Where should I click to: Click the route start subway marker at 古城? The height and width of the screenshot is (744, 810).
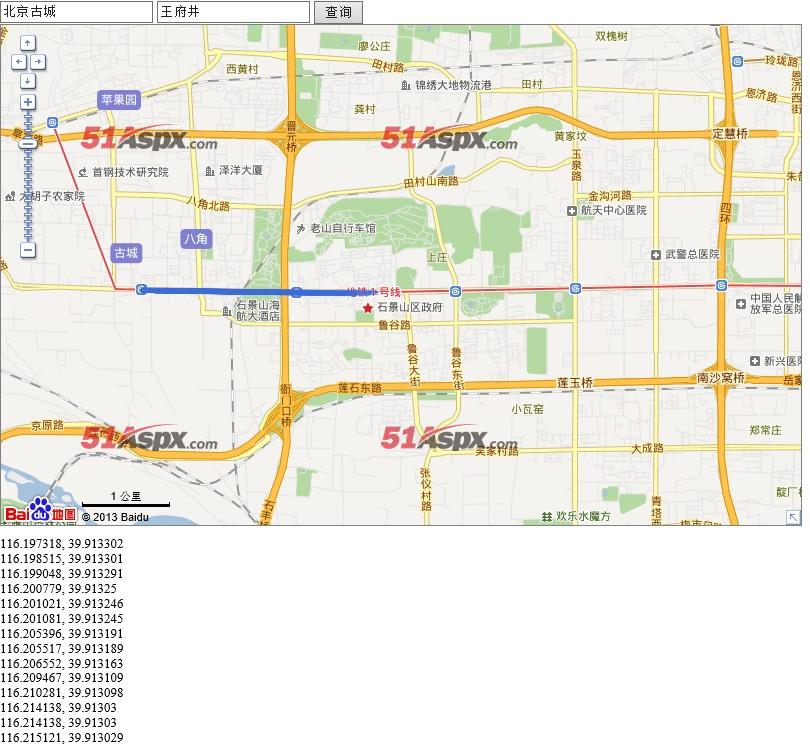click(x=141, y=289)
